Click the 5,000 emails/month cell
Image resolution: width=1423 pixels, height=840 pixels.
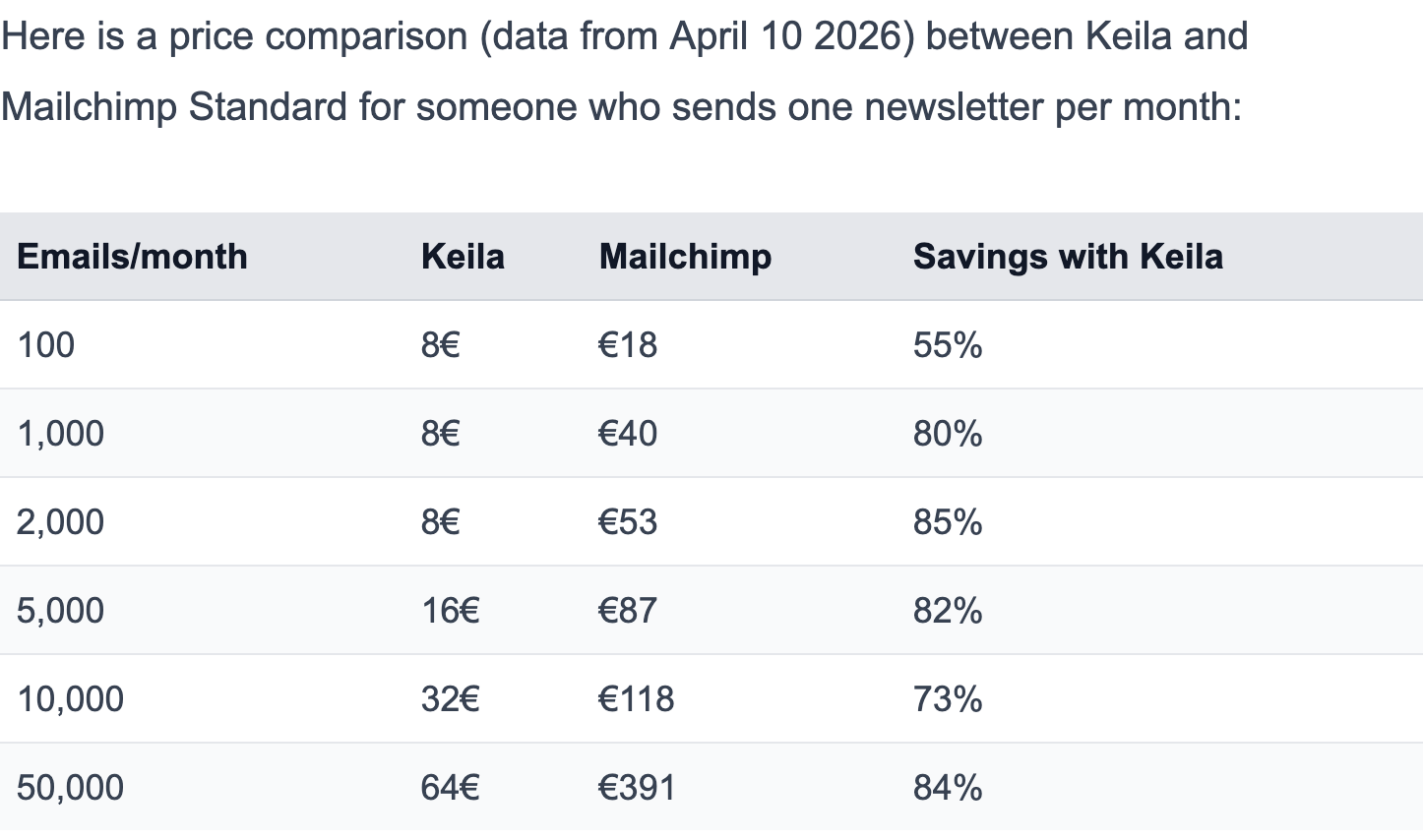pos(60,611)
